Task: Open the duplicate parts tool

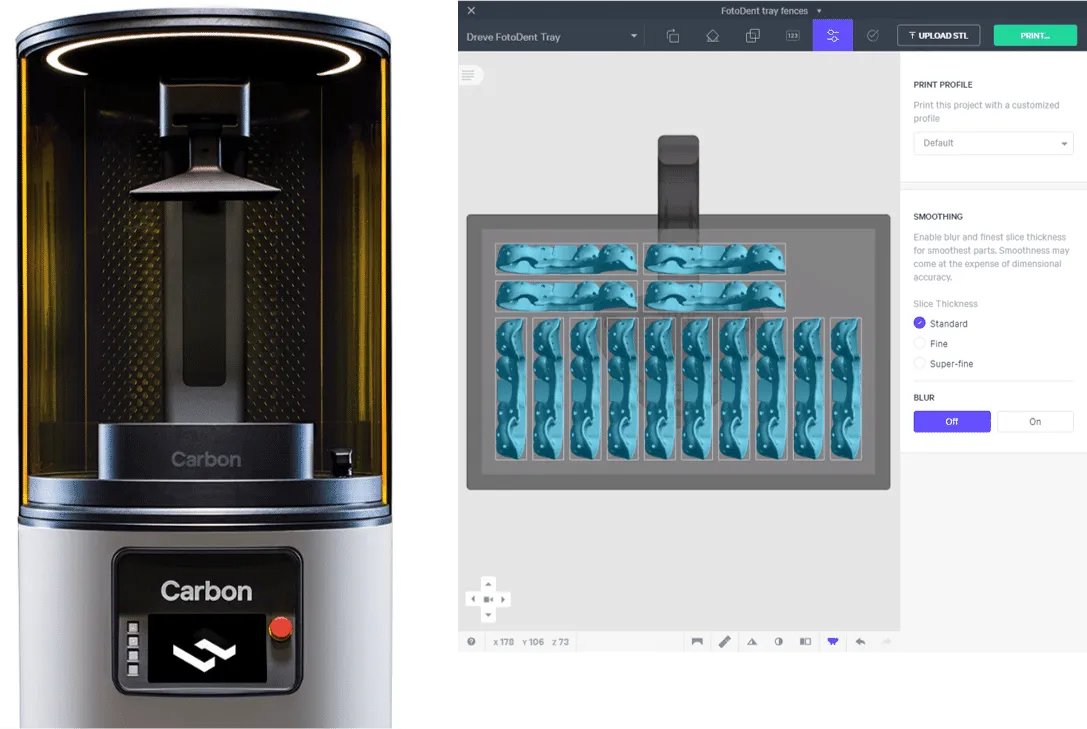Action: 752,36
